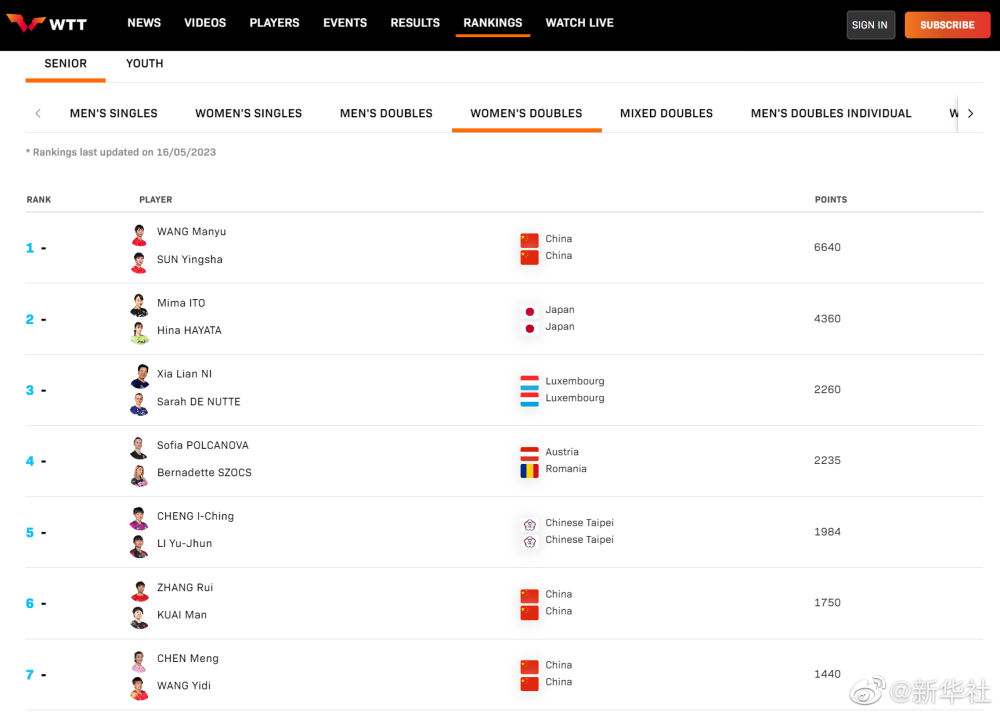Click SUN Yingsha's avatar photo
This screenshot has width=1000, height=716.
pos(140,262)
